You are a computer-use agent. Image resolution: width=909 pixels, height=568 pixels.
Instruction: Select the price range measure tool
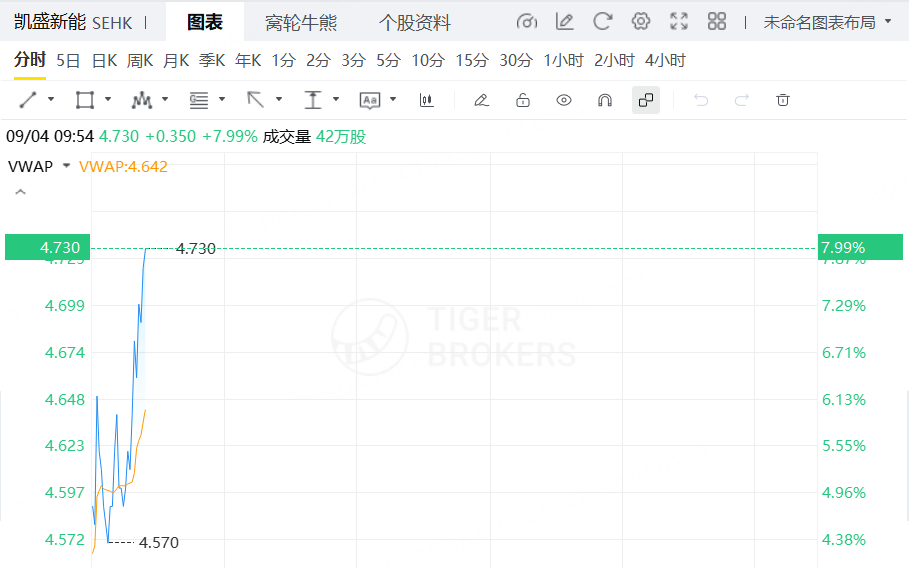(x=312, y=100)
